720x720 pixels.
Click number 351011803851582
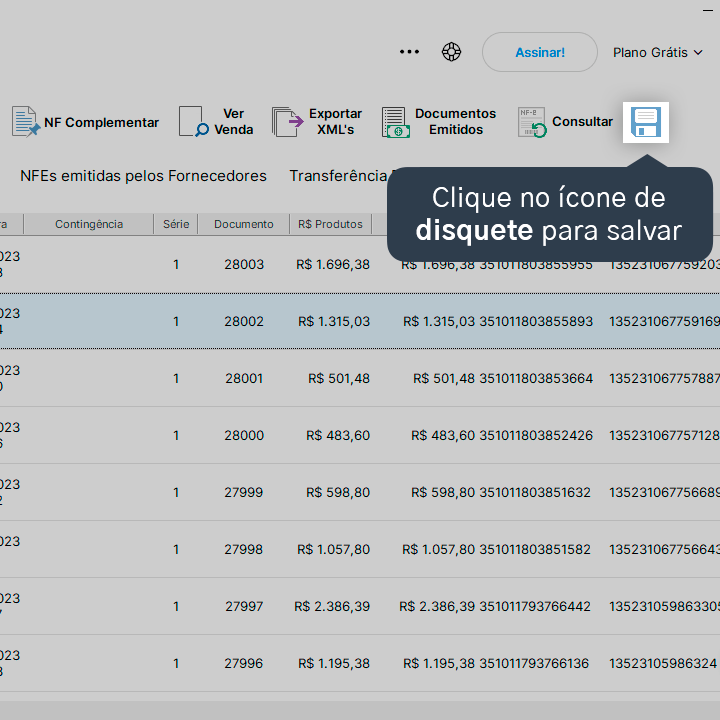tap(535, 549)
